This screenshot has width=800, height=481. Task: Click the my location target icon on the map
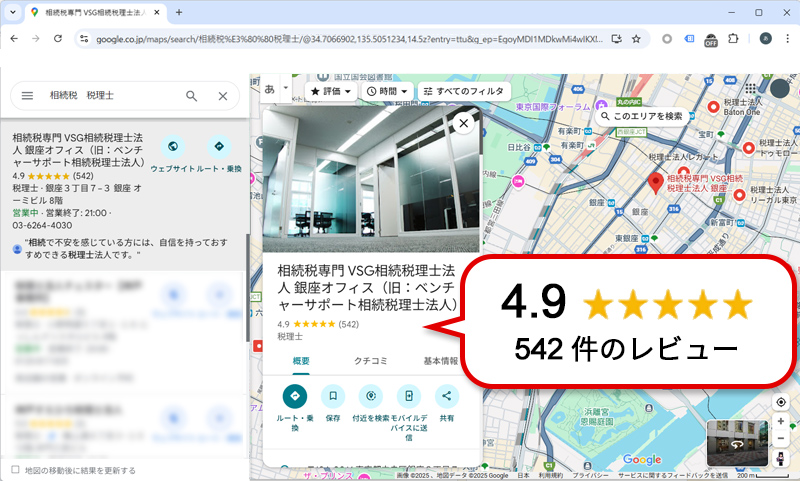pyautogui.click(x=781, y=402)
